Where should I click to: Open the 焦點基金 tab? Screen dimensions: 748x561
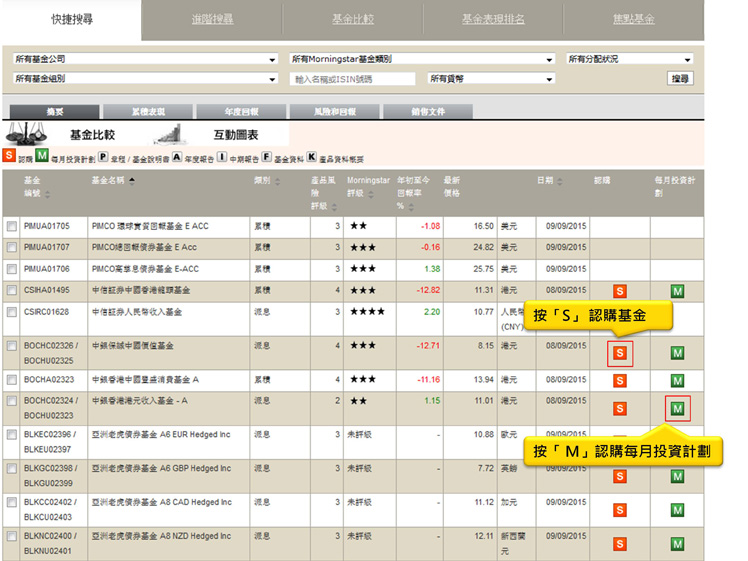(x=634, y=19)
